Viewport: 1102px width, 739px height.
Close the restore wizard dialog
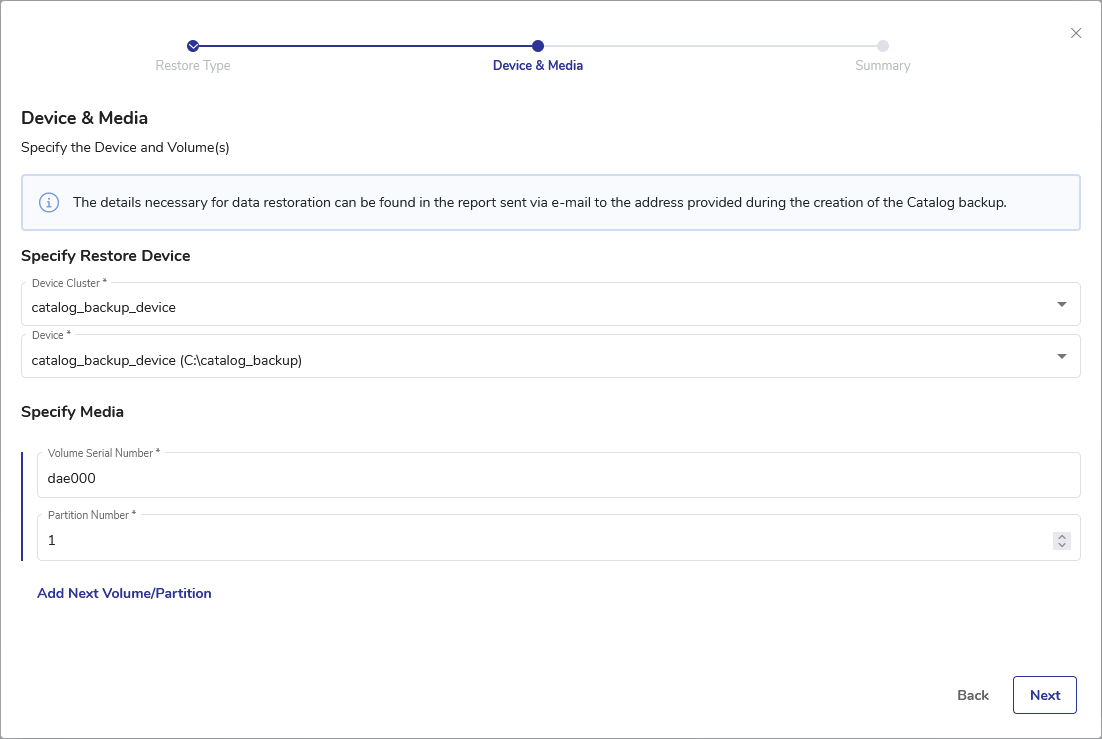(x=1076, y=33)
